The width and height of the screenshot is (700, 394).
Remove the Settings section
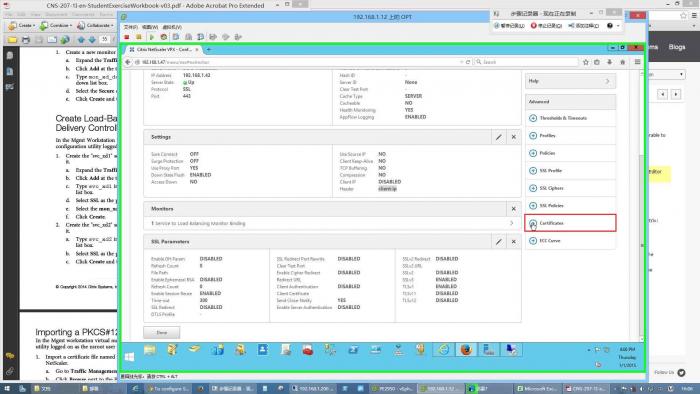(513, 137)
